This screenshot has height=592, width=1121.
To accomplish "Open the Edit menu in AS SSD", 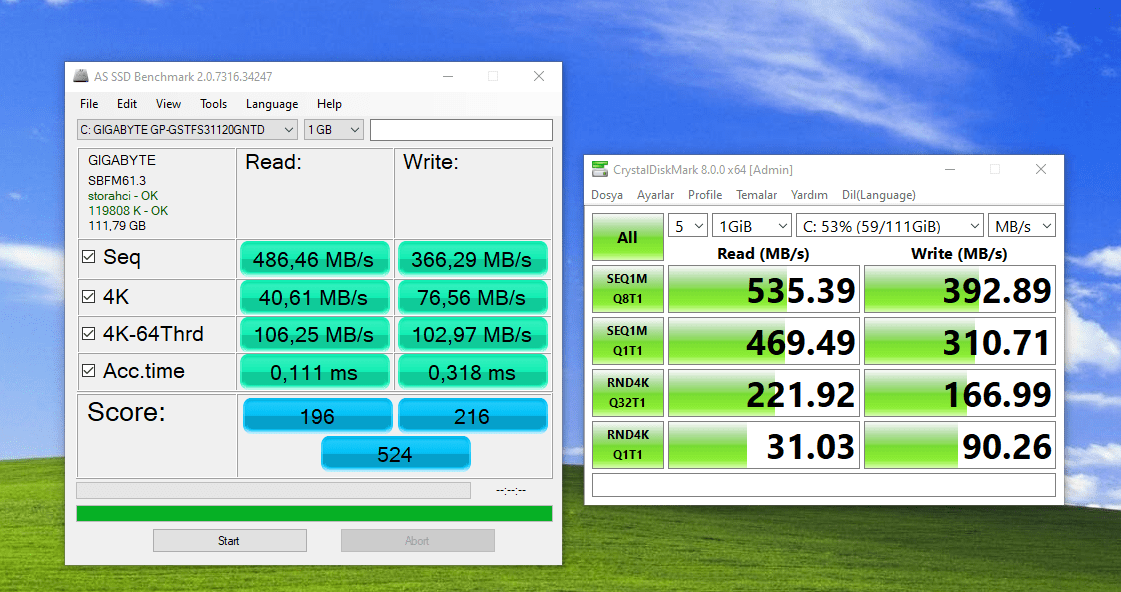I will (127, 104).
